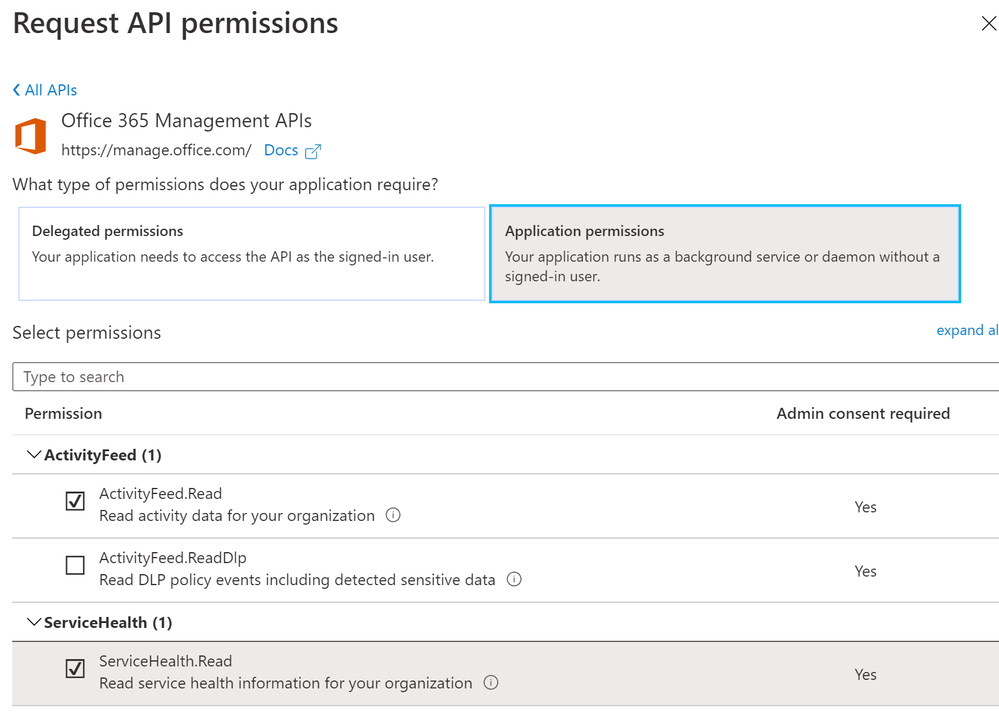Click the expand all link
The width and height of the screenshot is (999, 727).
(x=967, y=330)
